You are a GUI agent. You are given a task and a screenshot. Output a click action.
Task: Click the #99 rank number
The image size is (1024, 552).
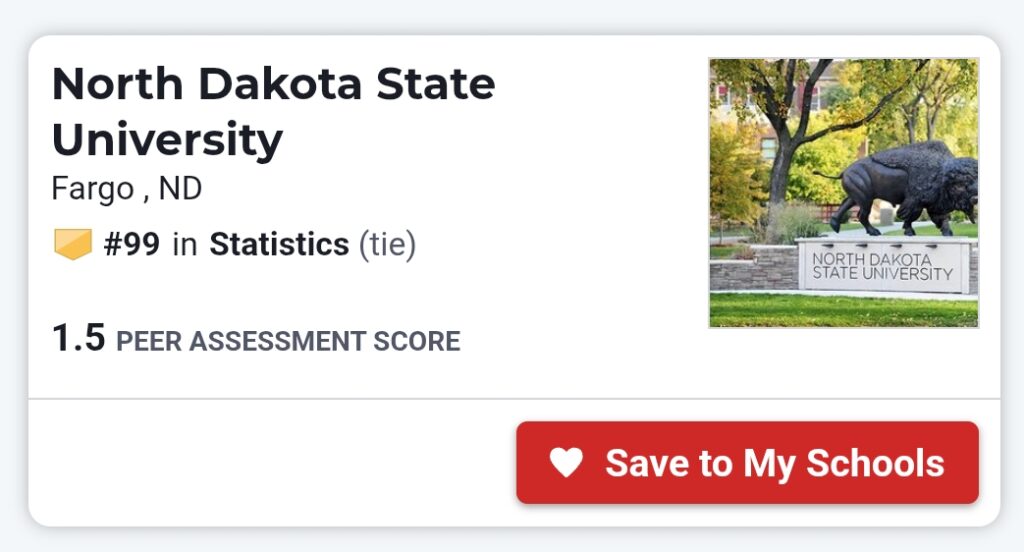point(132,244)
